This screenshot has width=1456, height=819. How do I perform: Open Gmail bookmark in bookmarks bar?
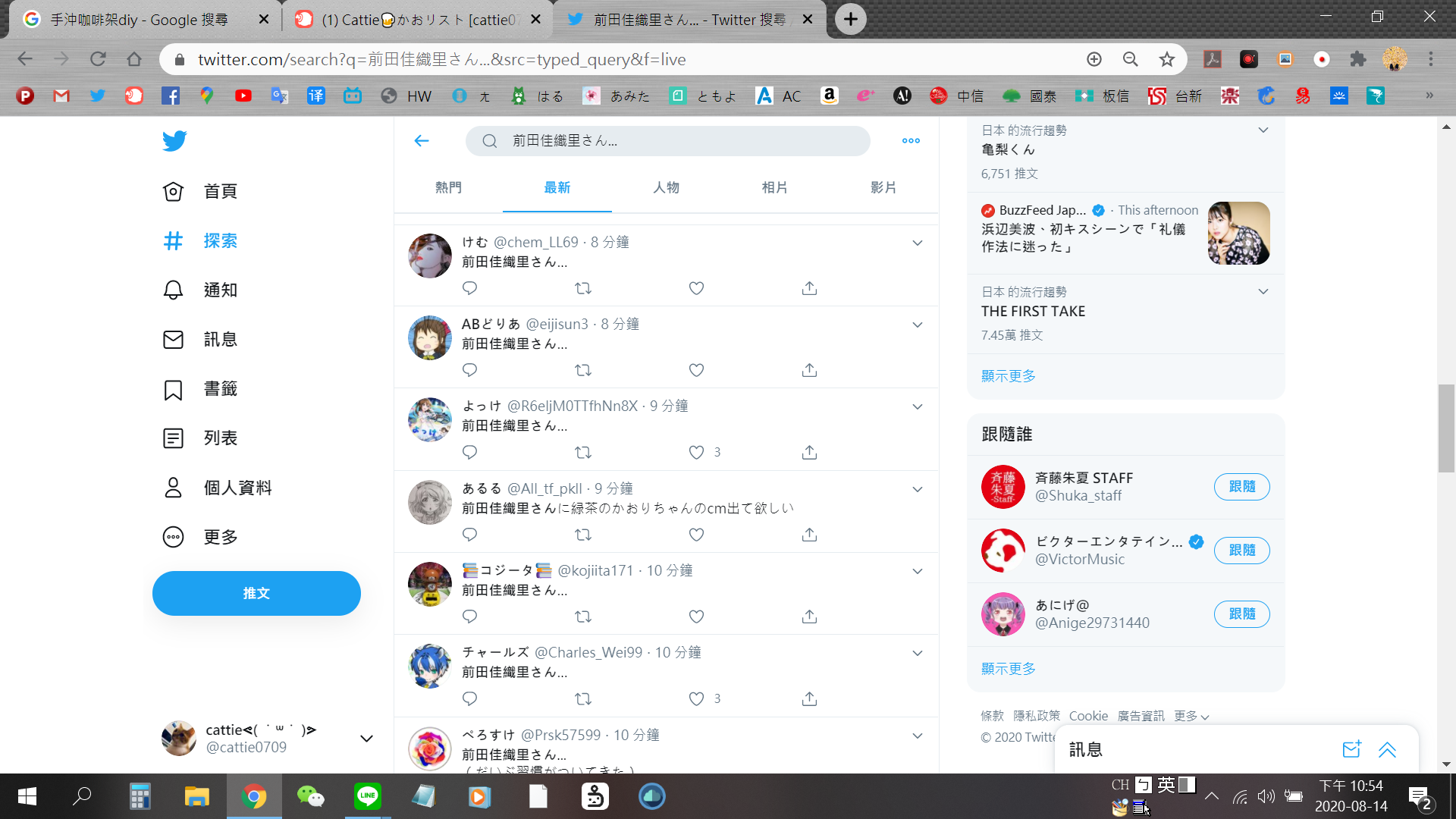[x=61, y=96]
